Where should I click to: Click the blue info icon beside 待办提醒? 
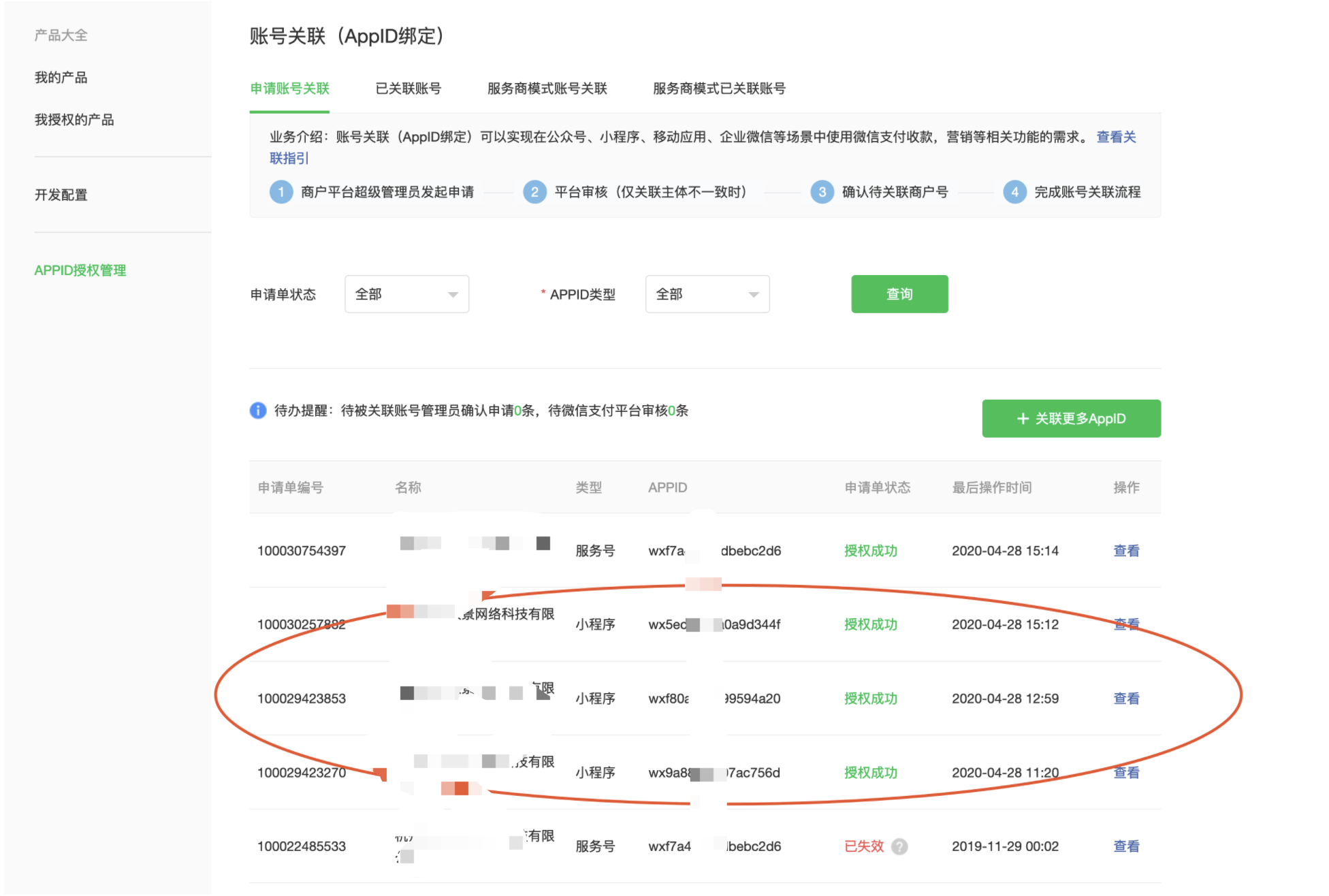click(258, 411)
